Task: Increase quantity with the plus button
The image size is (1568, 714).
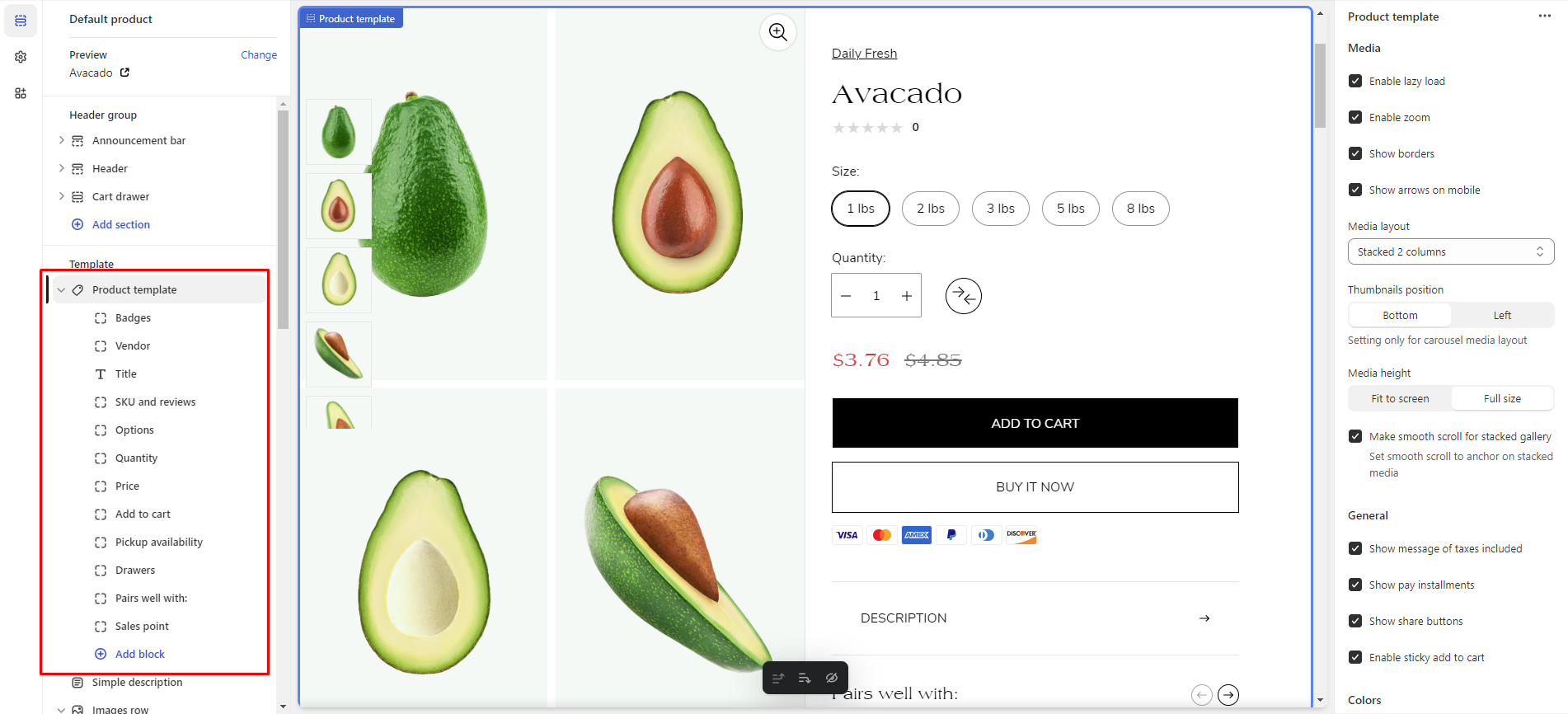Action: pos(906,296)
